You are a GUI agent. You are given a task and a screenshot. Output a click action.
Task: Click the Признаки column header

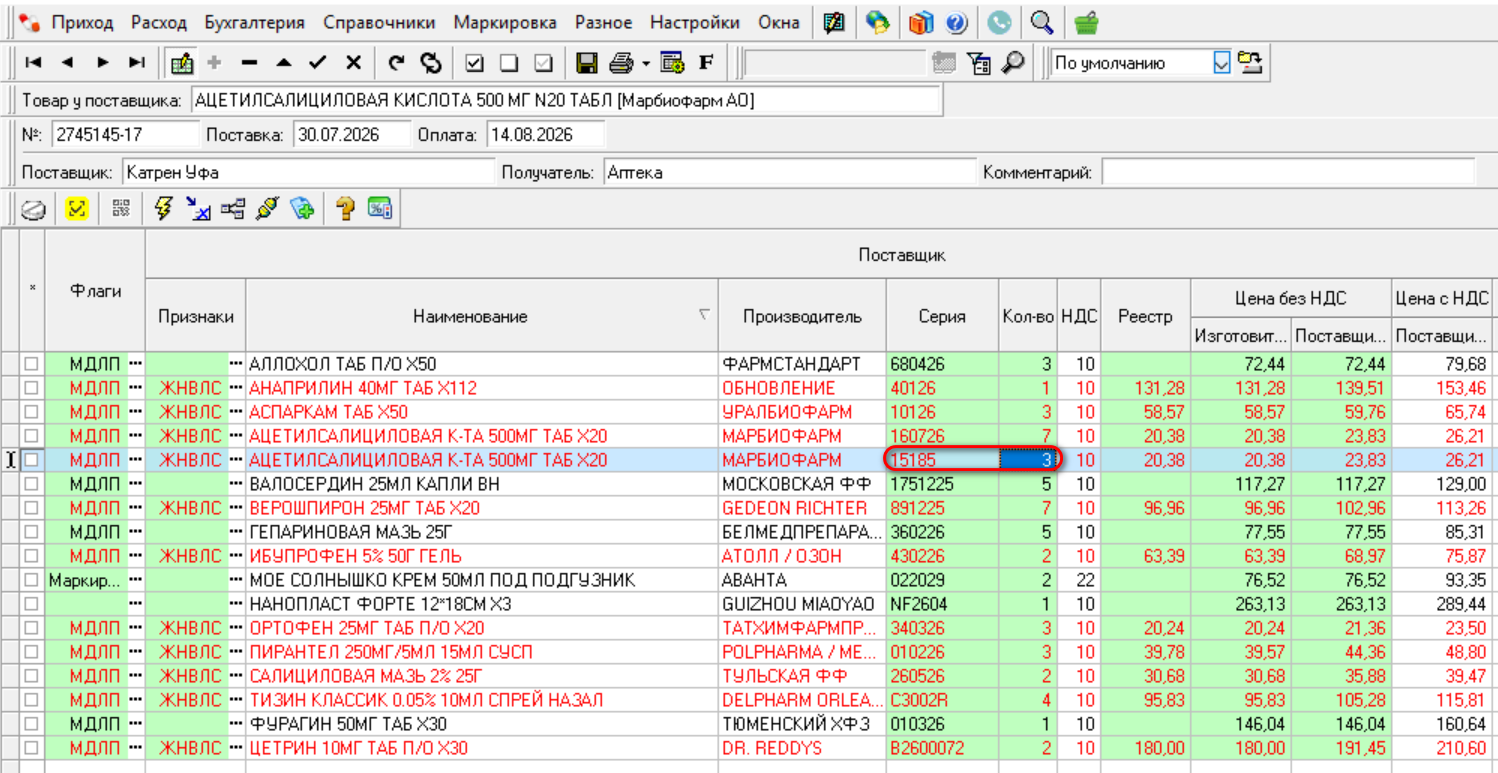click(x=196, y=316)
